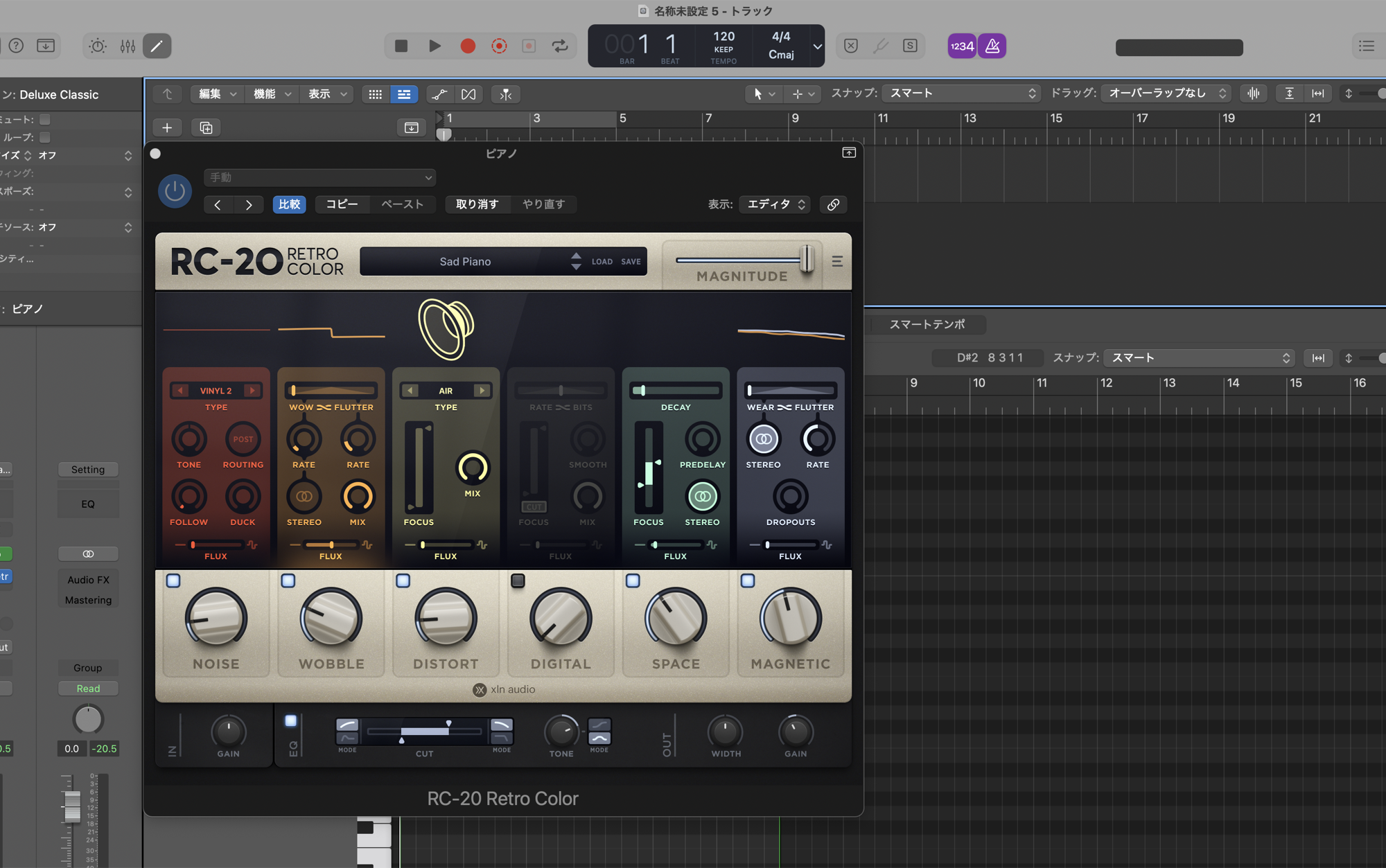Toggle the NOISE module checkbox
This screenshot has height=868, width=1386.
(173, 581)
